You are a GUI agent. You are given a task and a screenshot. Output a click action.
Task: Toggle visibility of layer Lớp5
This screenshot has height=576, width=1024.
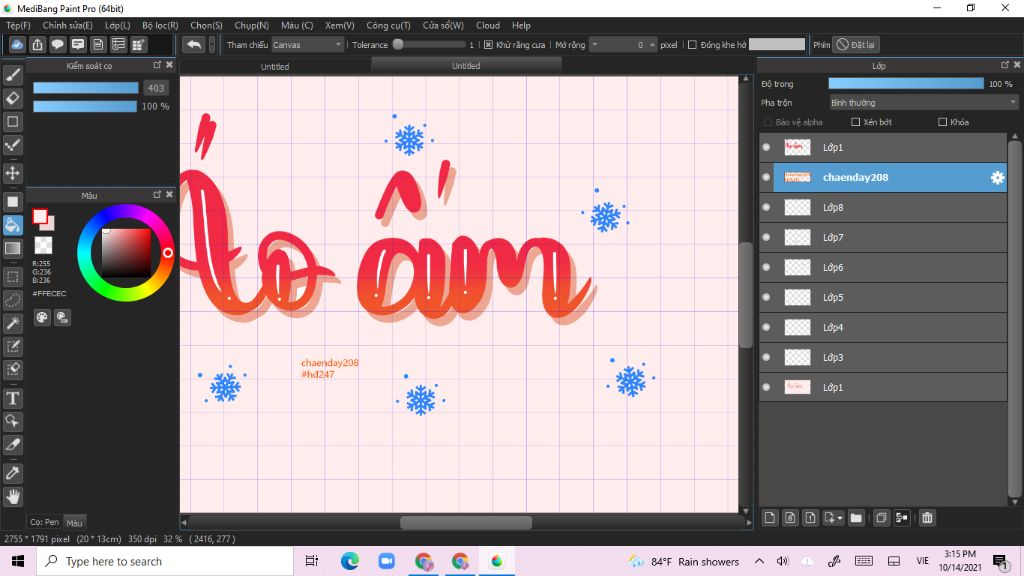tap(766, 298)
